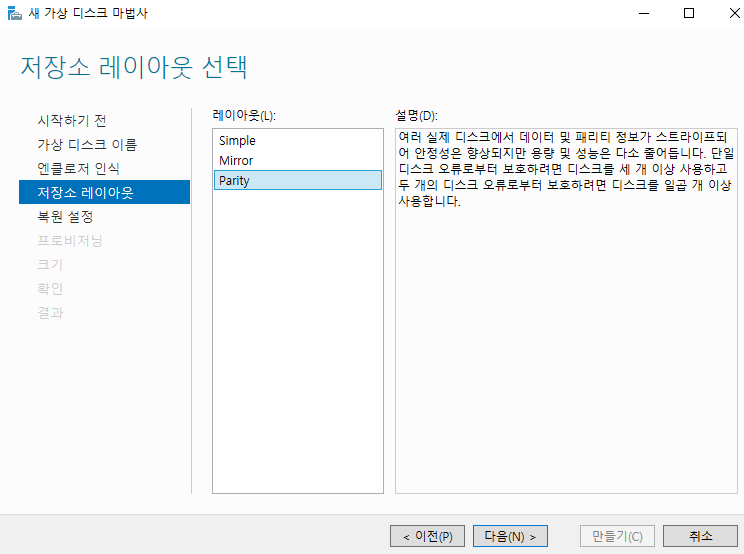The width and height of the screenshot is (744, 554).
Task: Click the 이전(P) back button
Action: click(x=428, y=536)
